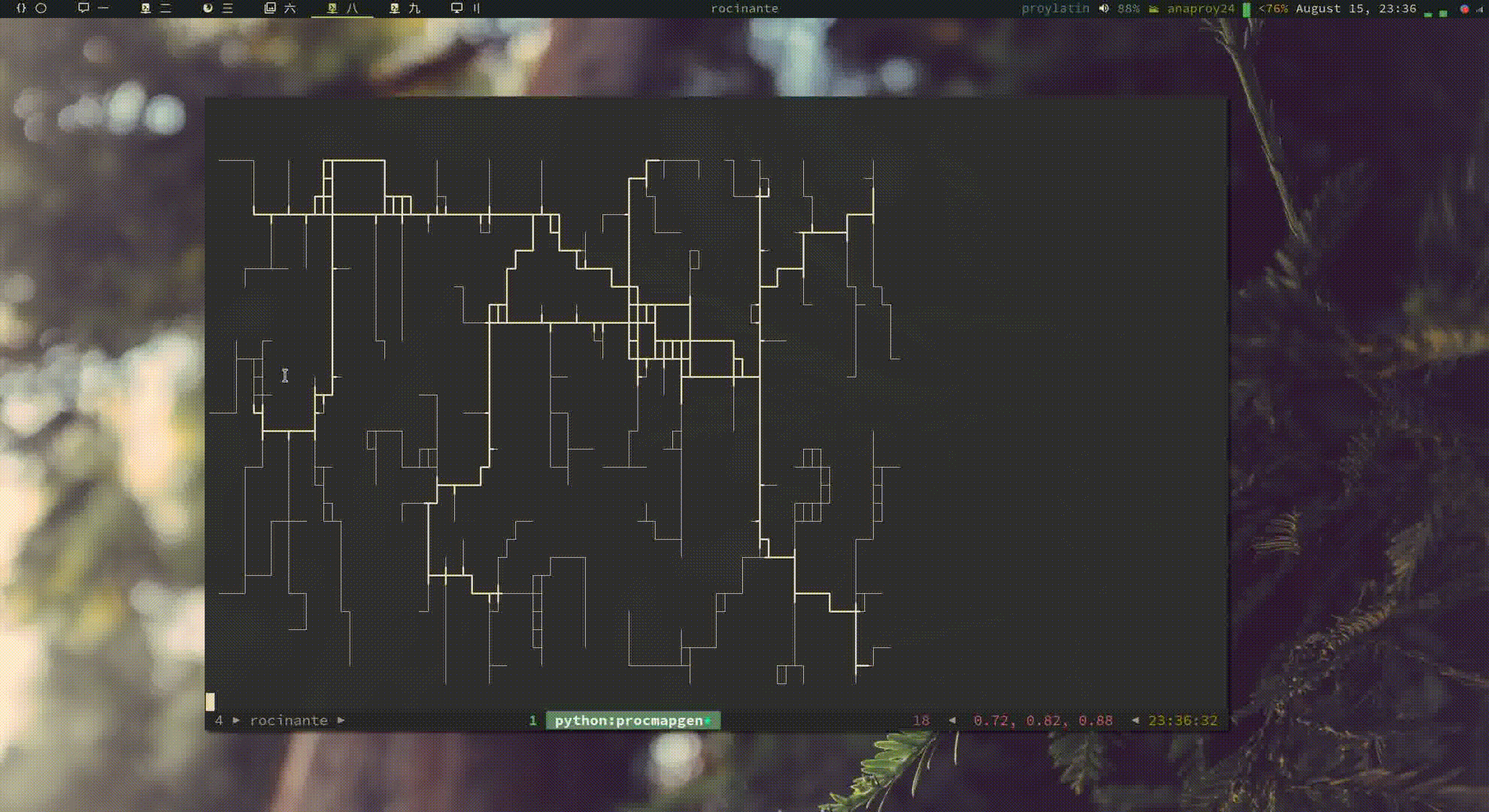Screen dimensions: 1489x812
Task: Click the proylatin keyboard layout indicator
Action: pyautogui.click(x=1054, y=8)
